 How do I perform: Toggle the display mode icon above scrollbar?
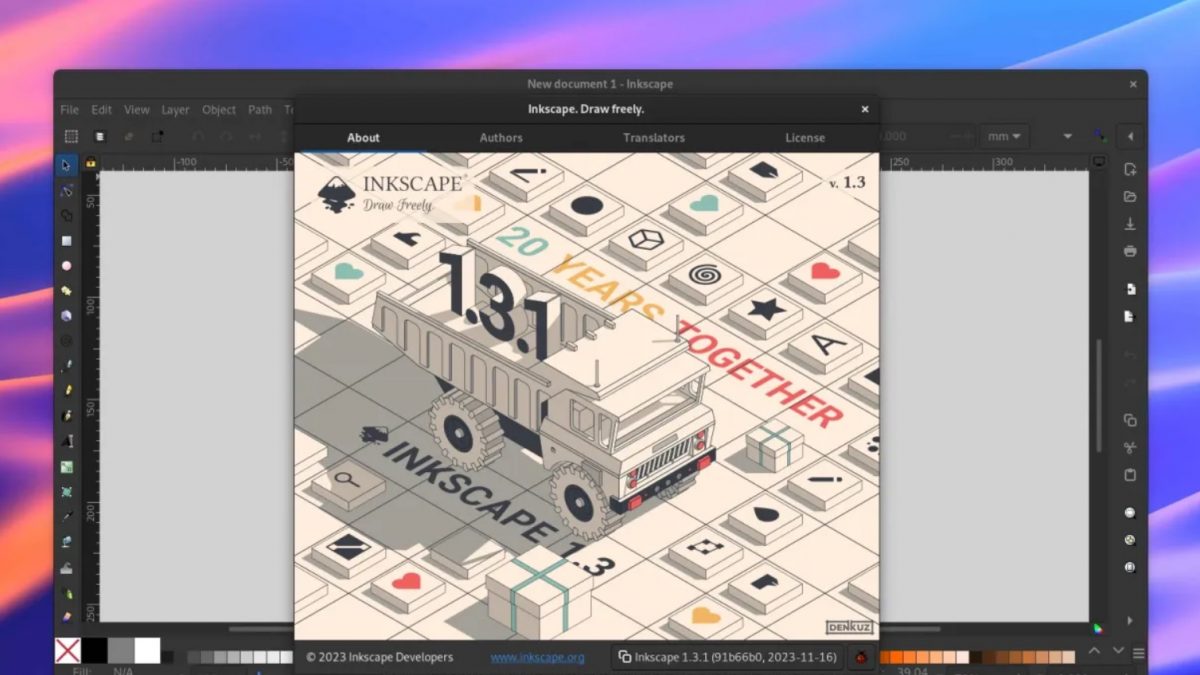1099,162
